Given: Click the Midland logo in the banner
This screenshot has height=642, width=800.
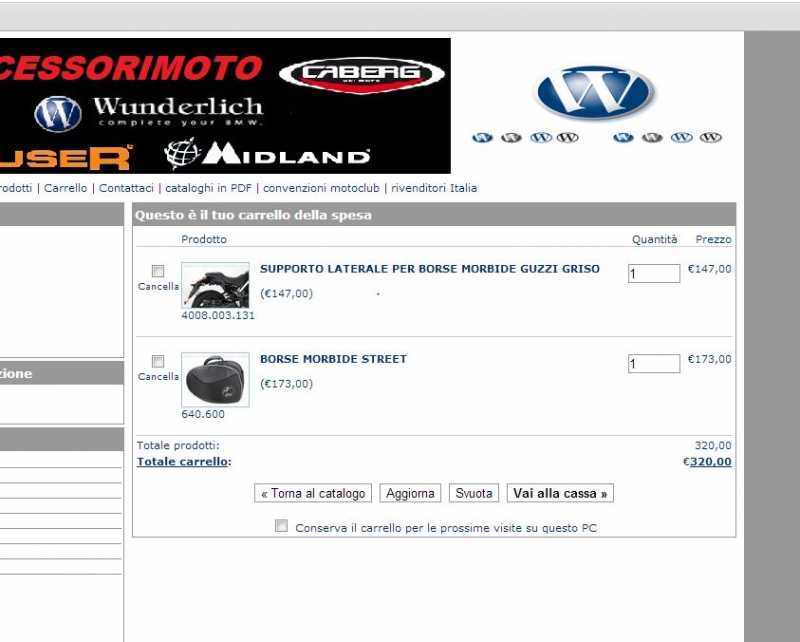Looking at the screenshot, I should pyautogui.click(x=267, y=154).
